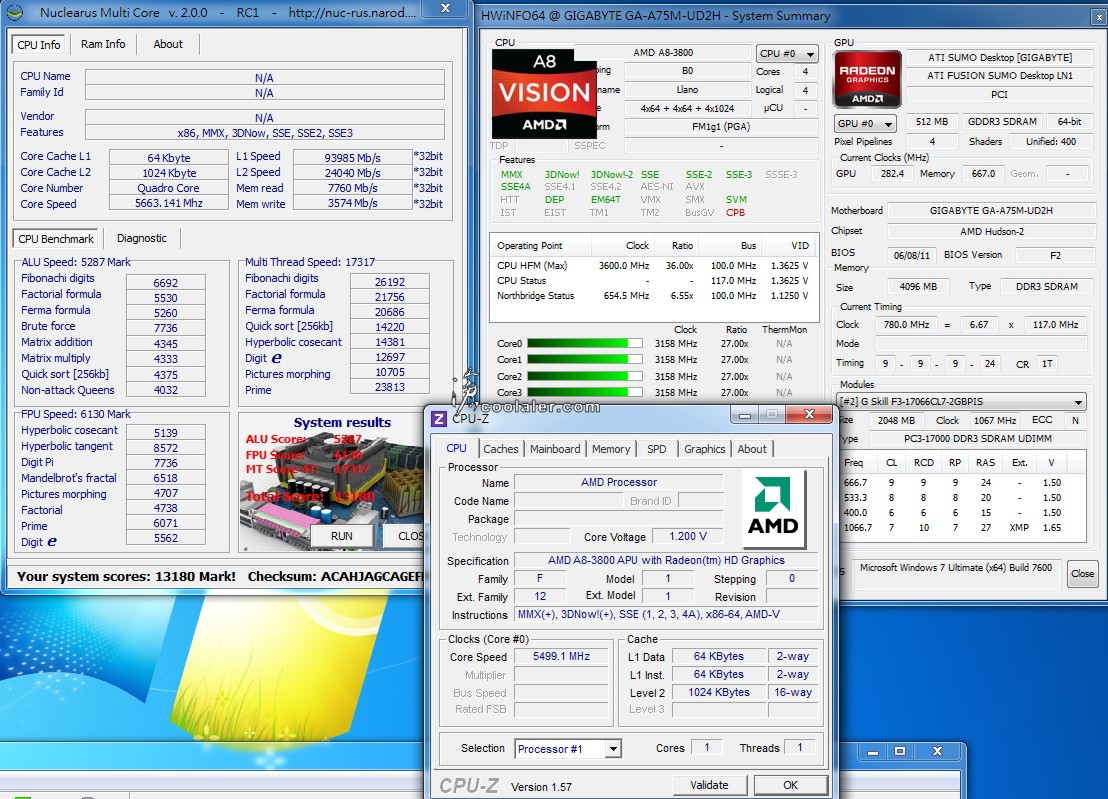The image size is (1108, 799).
Task: Click the GIGABYTE GA-A75M-UD2H motherboard field
Action: point(991,211)
